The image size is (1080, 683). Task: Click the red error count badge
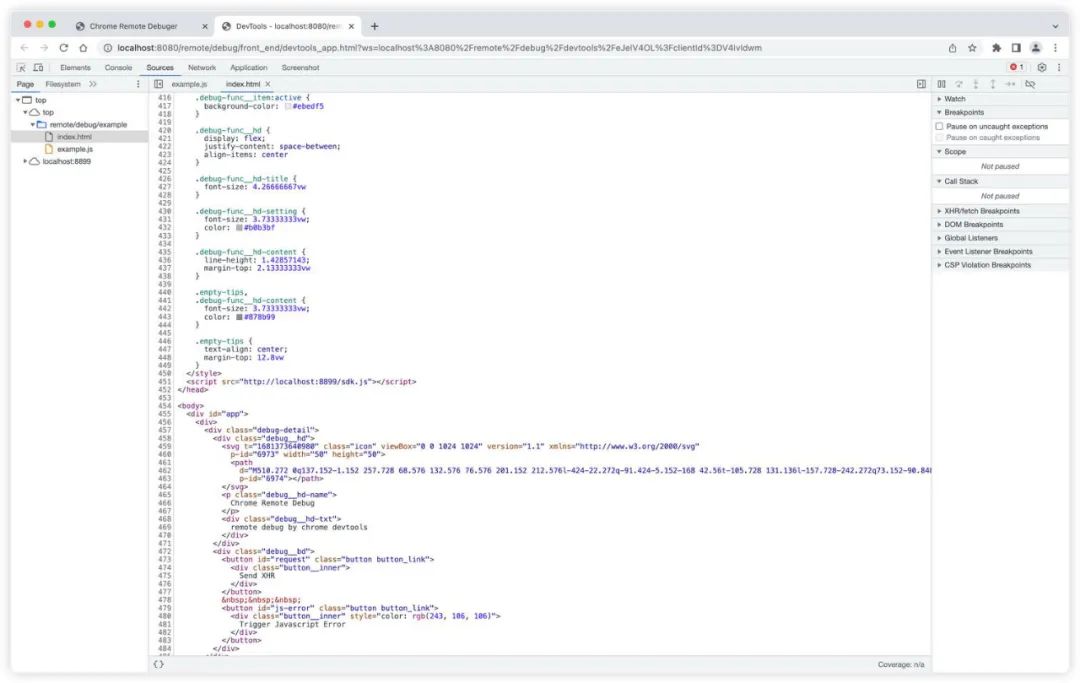tap(1014, 67)
